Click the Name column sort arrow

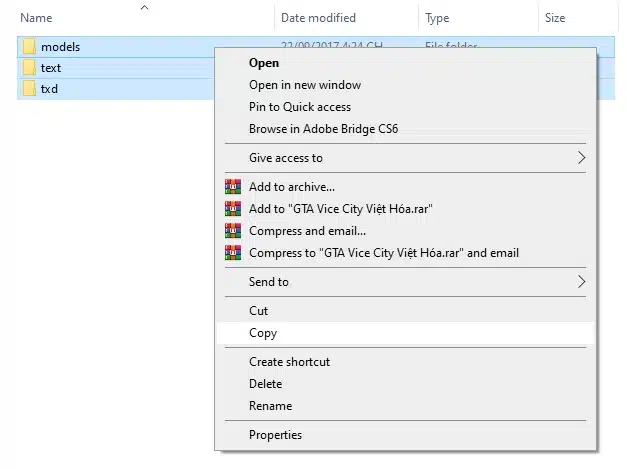tap(144, 8)
